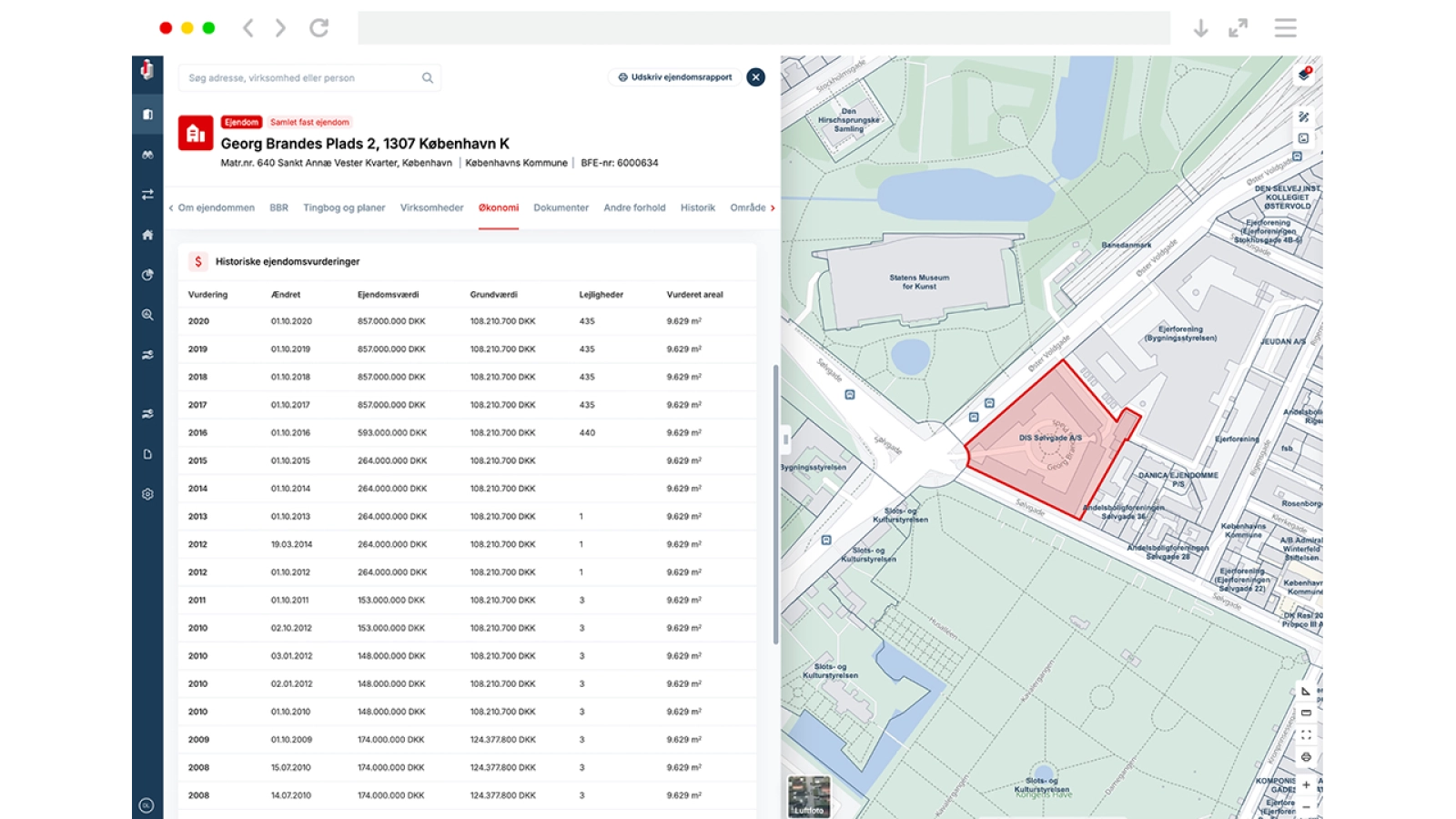This screenshot has height=819, width=1456.
Task: Switch to Tingbog og planer tab
Action: (344, 208)
